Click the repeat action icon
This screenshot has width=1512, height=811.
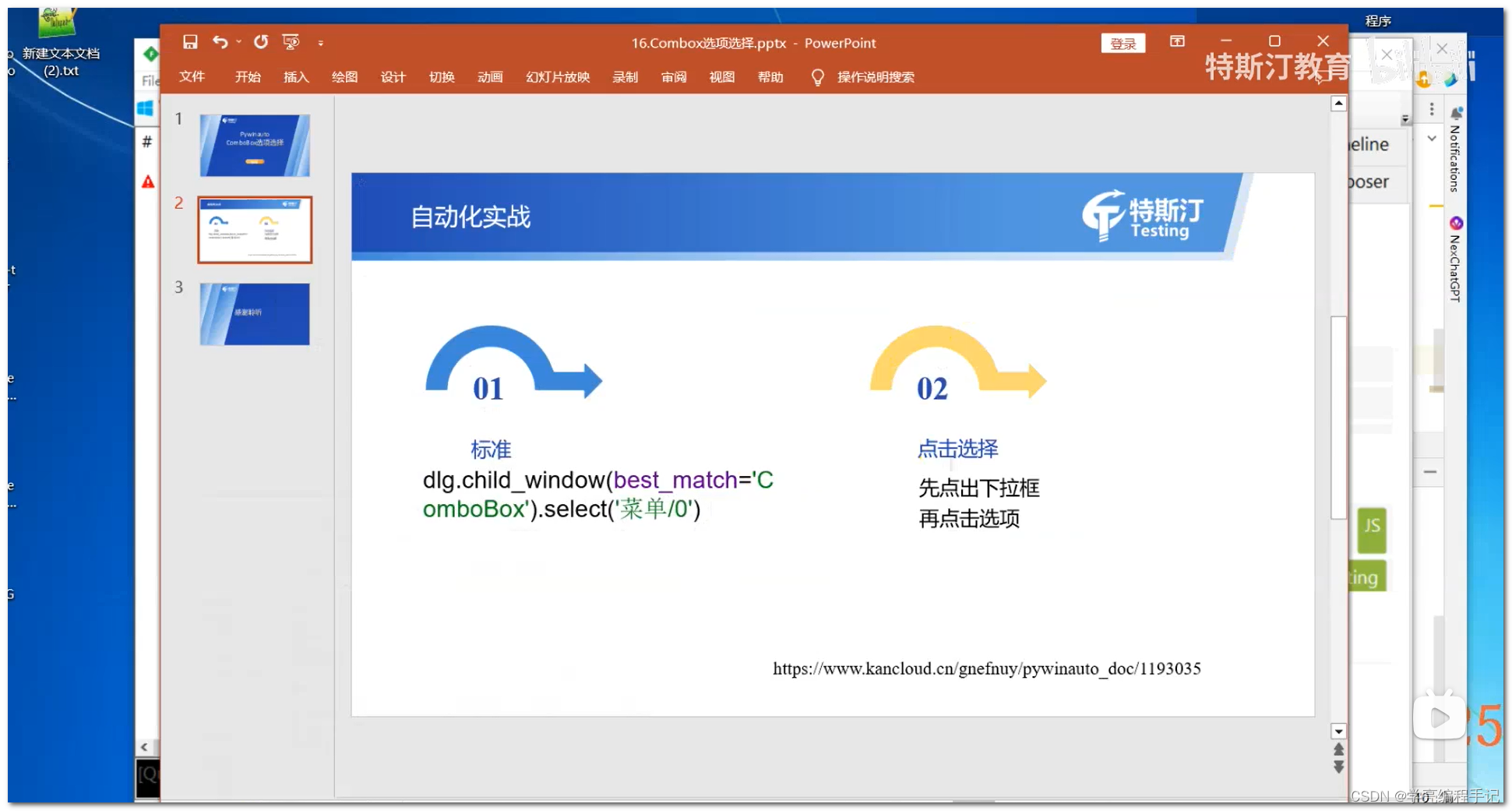[x=261, y=42]
